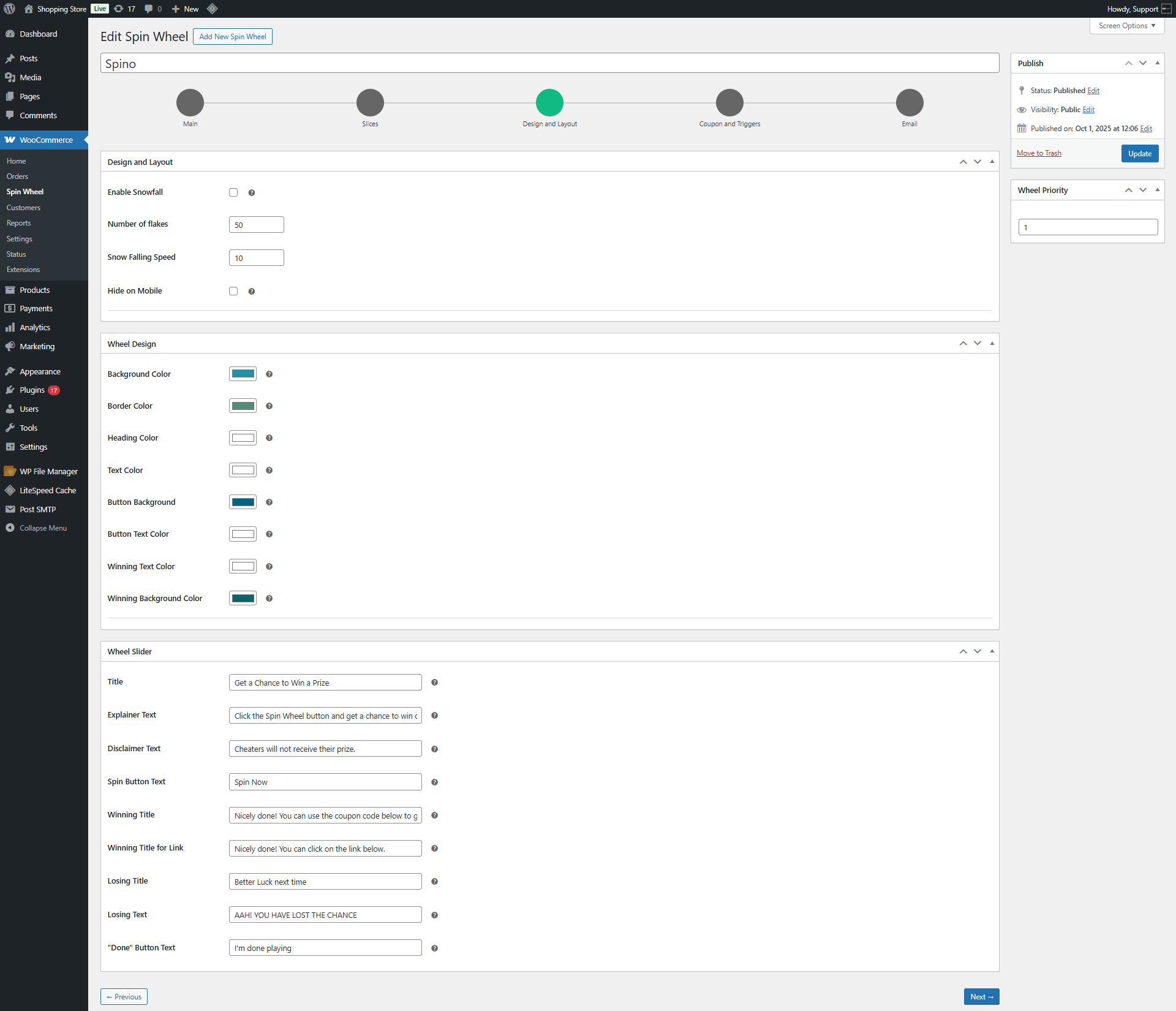
Task: Open LiteSpeed Cache icon in admin bar
Action: [x=213, y=9]
